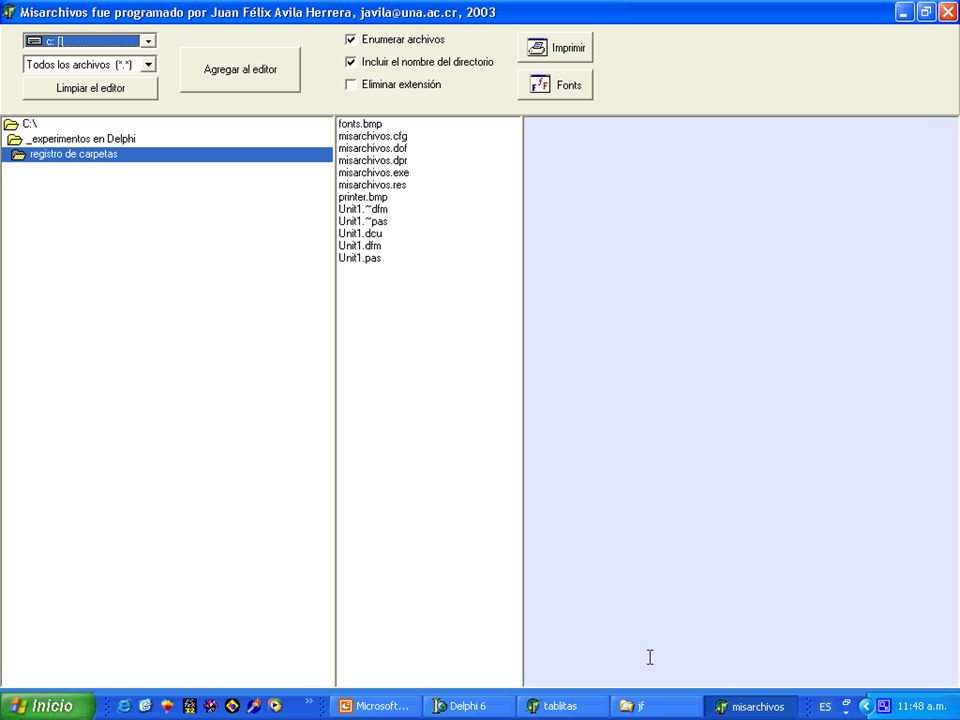Click the taskbar clock 11:48 a.m.
The image size is (960, 720).
923,707
